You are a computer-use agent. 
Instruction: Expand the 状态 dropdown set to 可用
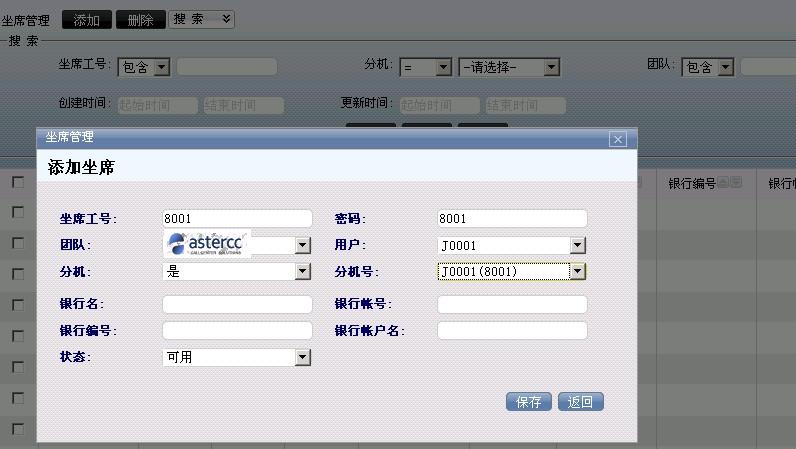(302, 357)
